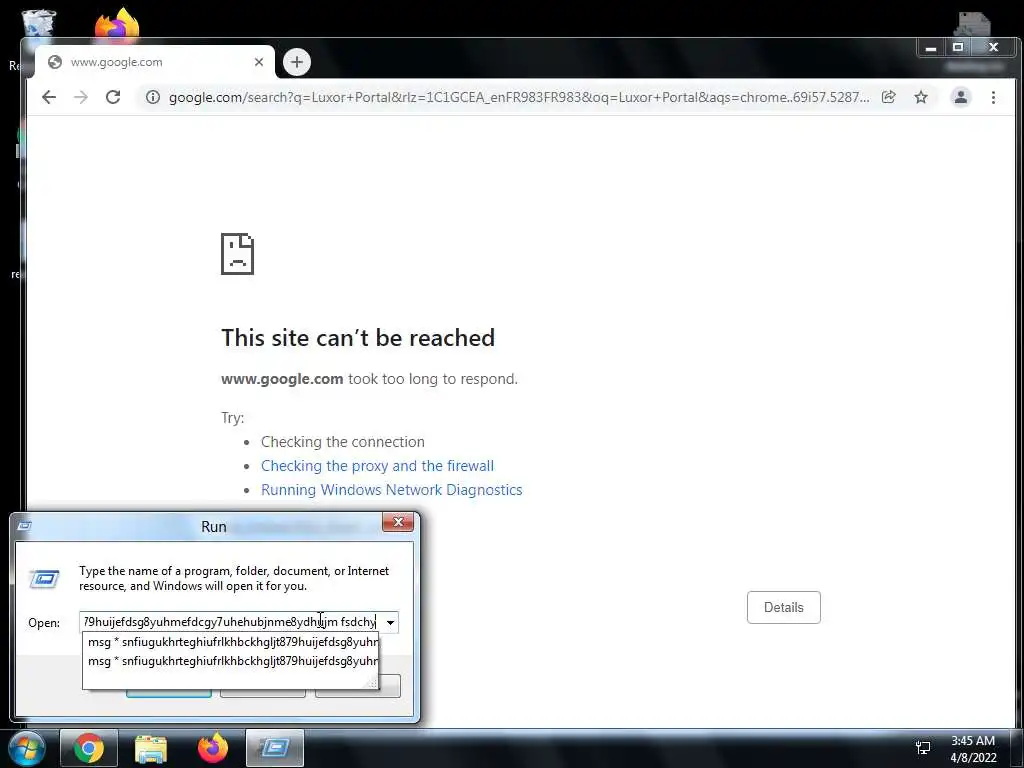Screen dimensions: 1024x768
Task: Select the www.google.com tab
Action: tap(155, 62)
